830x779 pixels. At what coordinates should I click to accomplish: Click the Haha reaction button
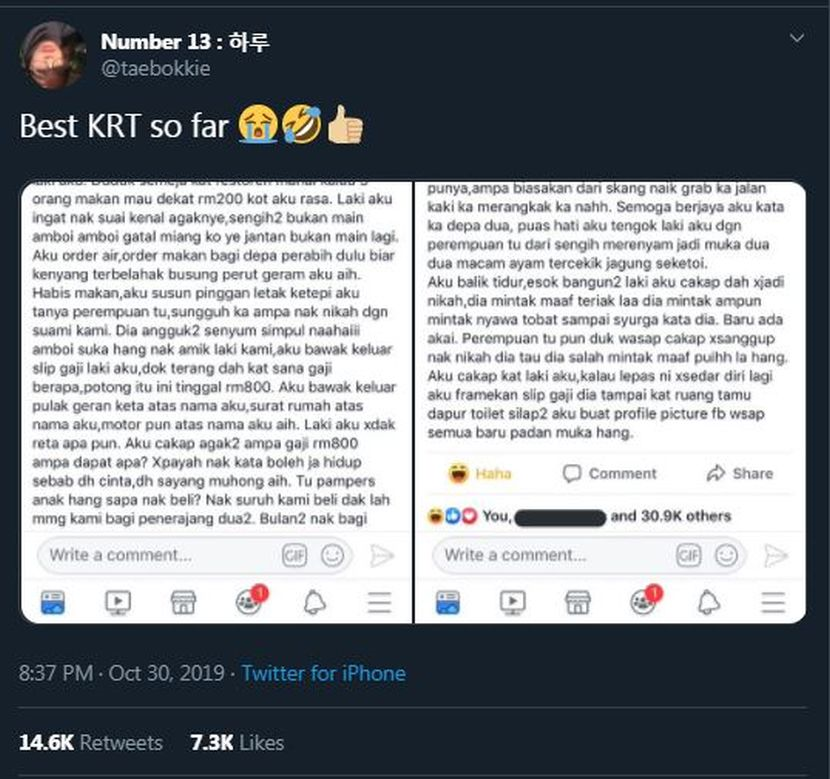pyautogui.click(x=480, y=473)
